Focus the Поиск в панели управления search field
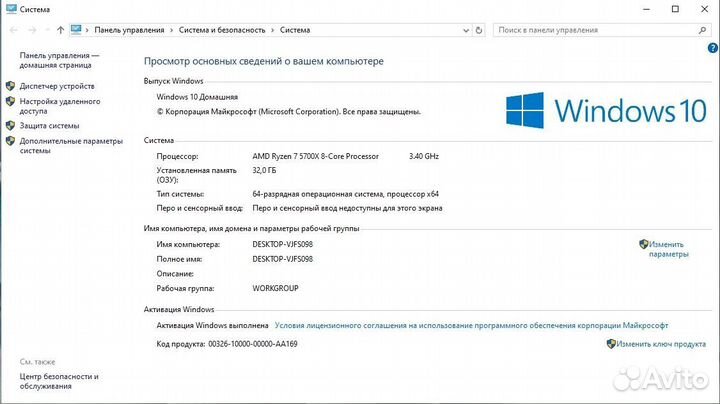Screen dimensions: 720x404 pyautogui.click(x=588, y=31)
